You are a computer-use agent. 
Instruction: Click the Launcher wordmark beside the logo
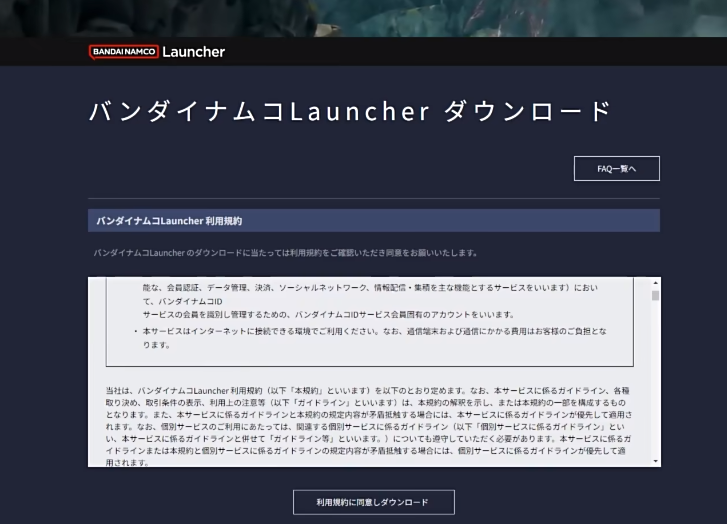193,52
